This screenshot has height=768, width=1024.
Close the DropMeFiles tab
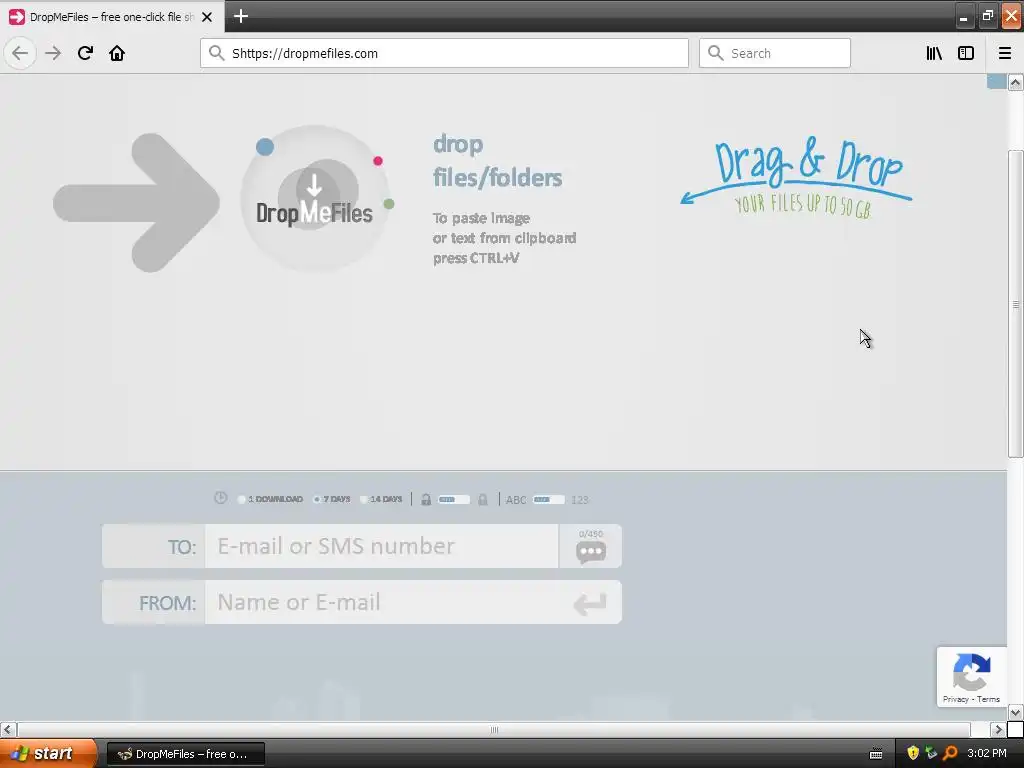207,17
